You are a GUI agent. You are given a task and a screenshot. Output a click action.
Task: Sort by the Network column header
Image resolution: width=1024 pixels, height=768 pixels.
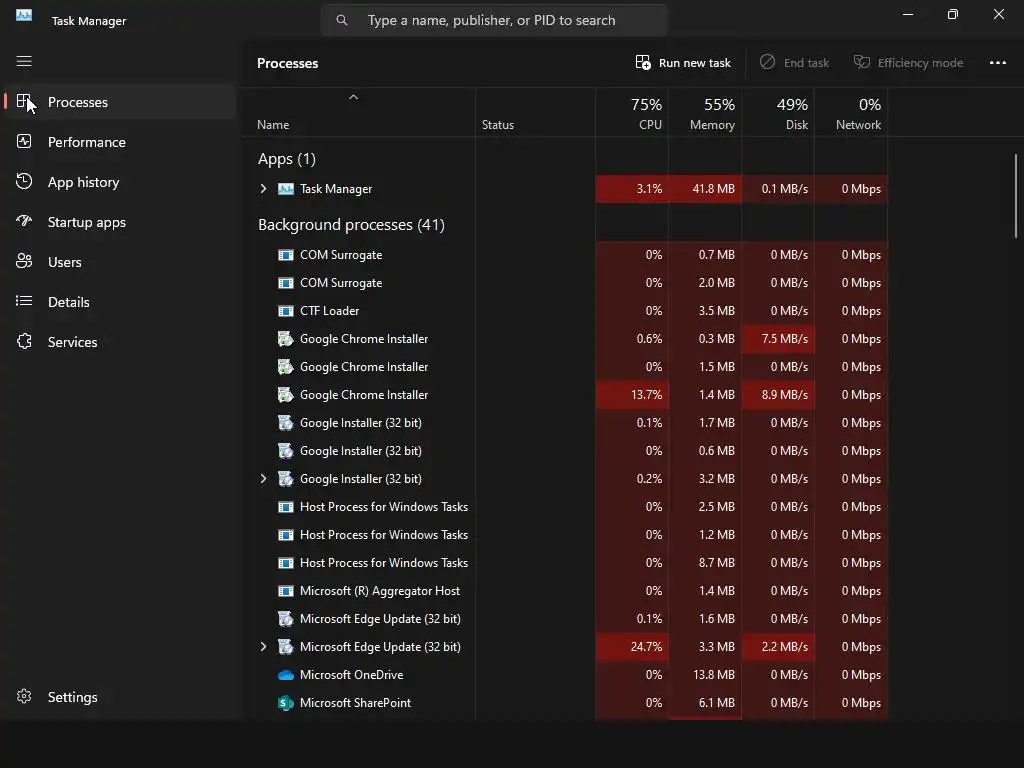(x=851, y=113)
